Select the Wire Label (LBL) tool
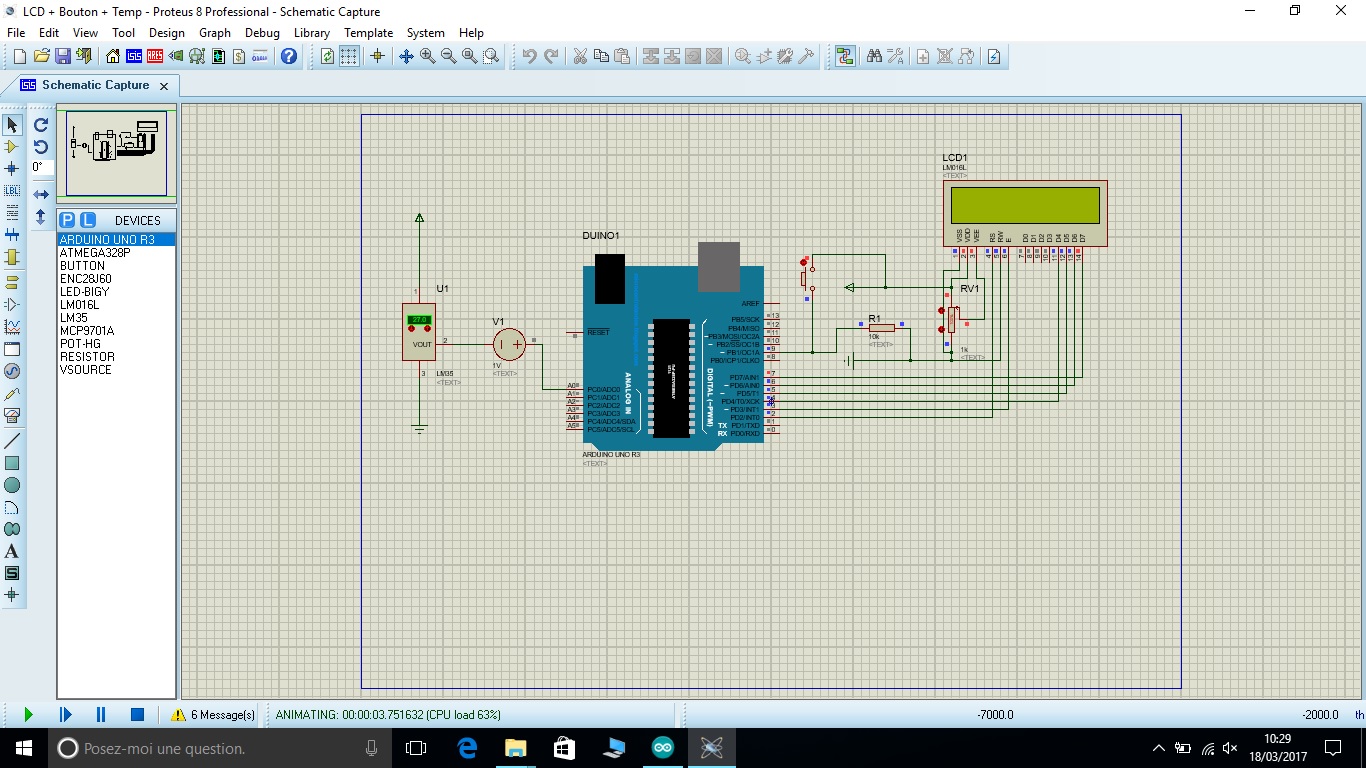1366x768 pixels. coord(12,190)
